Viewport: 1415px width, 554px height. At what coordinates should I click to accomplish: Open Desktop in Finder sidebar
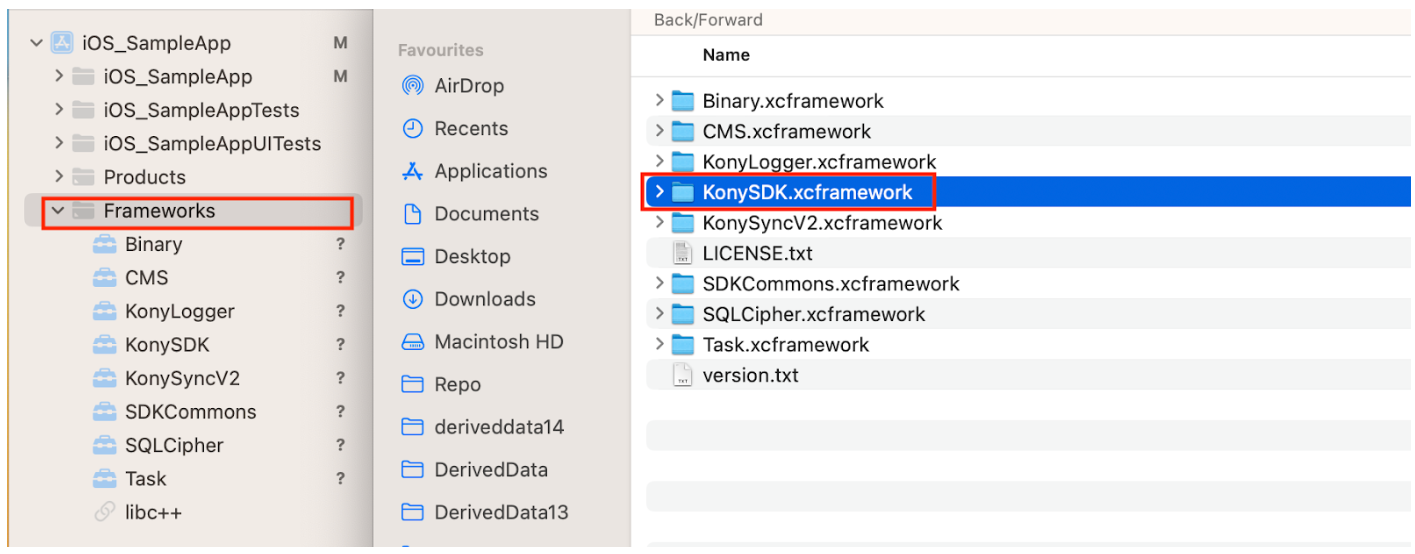pyautogui.click(x=474, y=257)
